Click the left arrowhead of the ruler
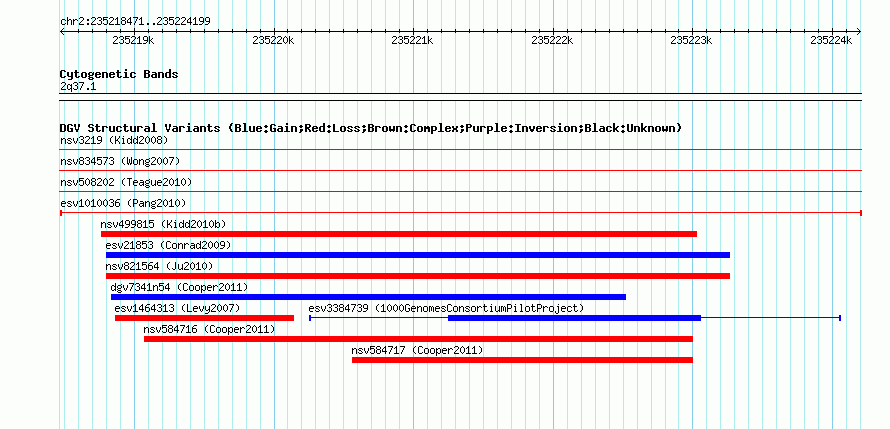 click(62, 32)
